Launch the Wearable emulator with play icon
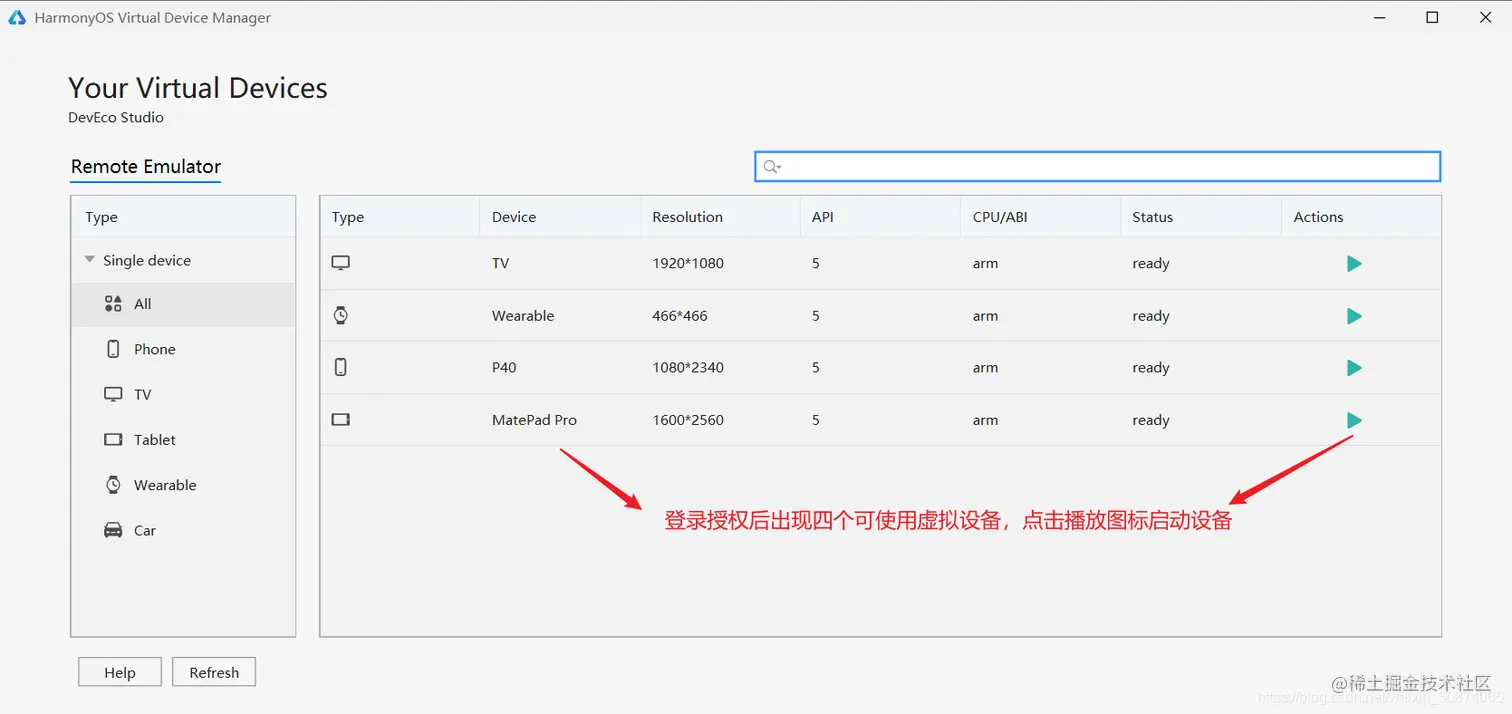The image size is (1512, 714). point(1354,316)
